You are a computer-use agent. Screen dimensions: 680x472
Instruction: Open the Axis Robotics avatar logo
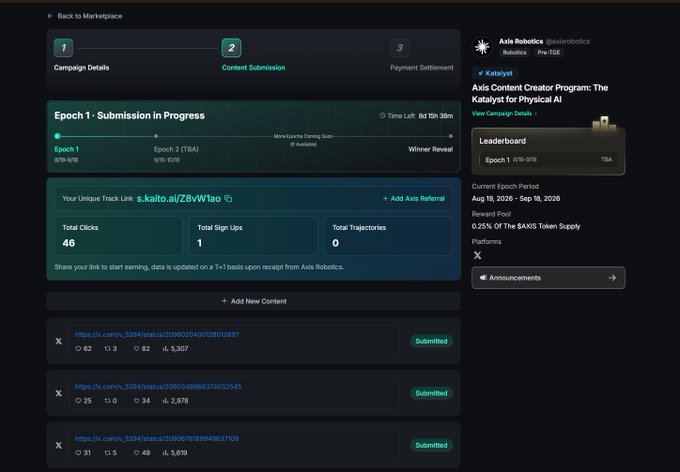(482, 47)
